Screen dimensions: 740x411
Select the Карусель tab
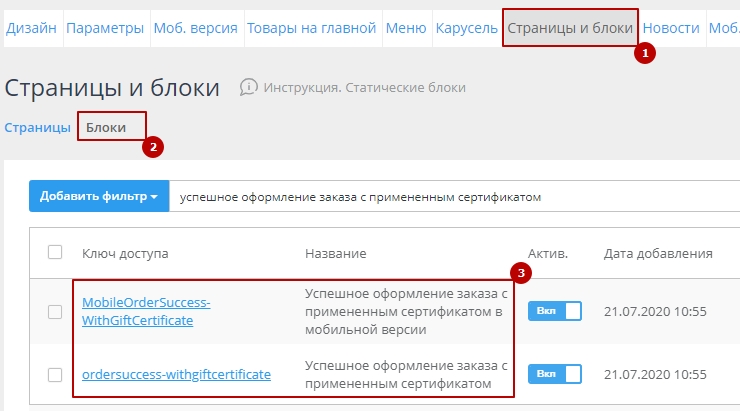click(466, 28)
